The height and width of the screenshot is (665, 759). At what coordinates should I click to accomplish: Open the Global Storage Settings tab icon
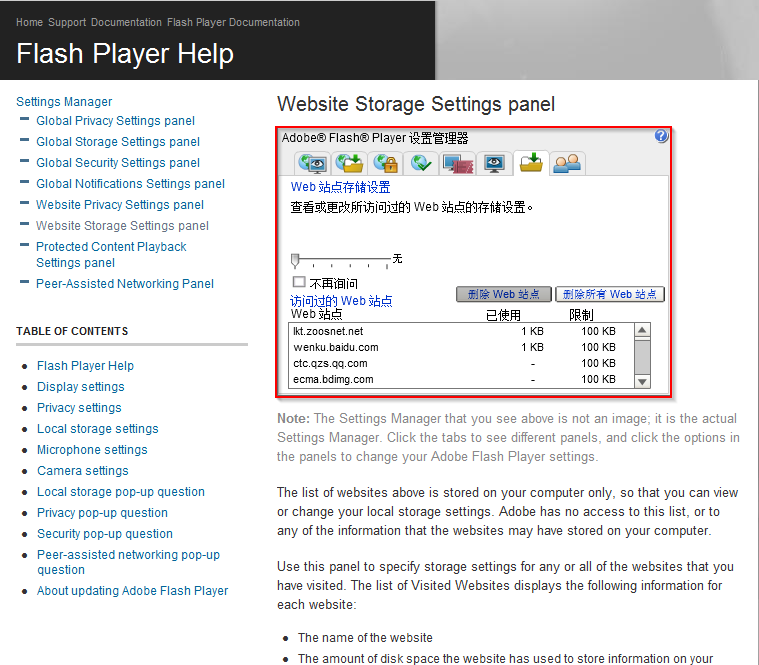point(349,164)
